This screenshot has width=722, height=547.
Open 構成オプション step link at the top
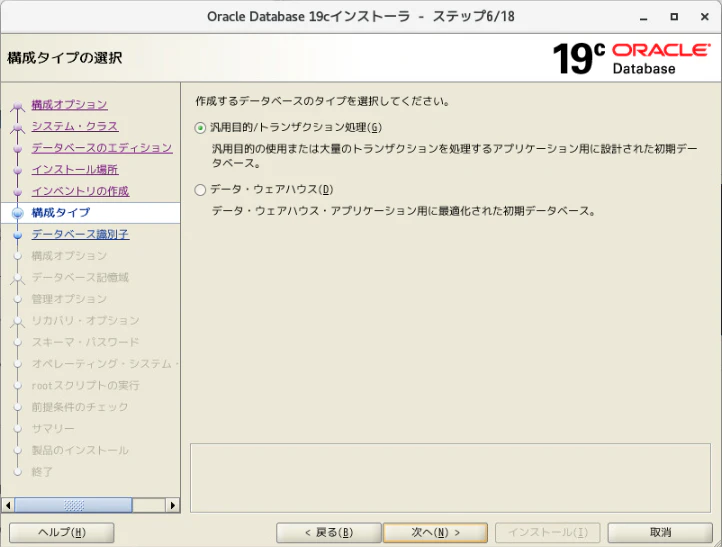click(69, 105)
